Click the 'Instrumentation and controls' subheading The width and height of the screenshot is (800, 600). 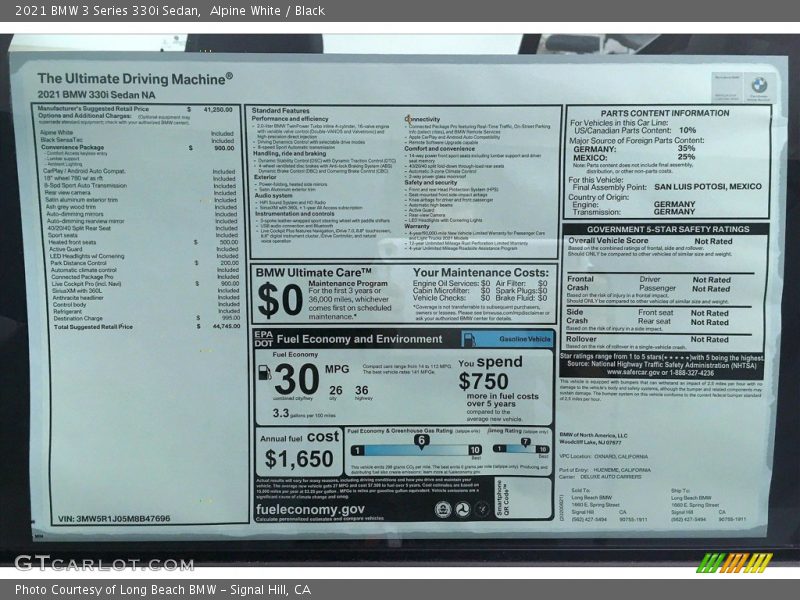[x=294, y=214]
